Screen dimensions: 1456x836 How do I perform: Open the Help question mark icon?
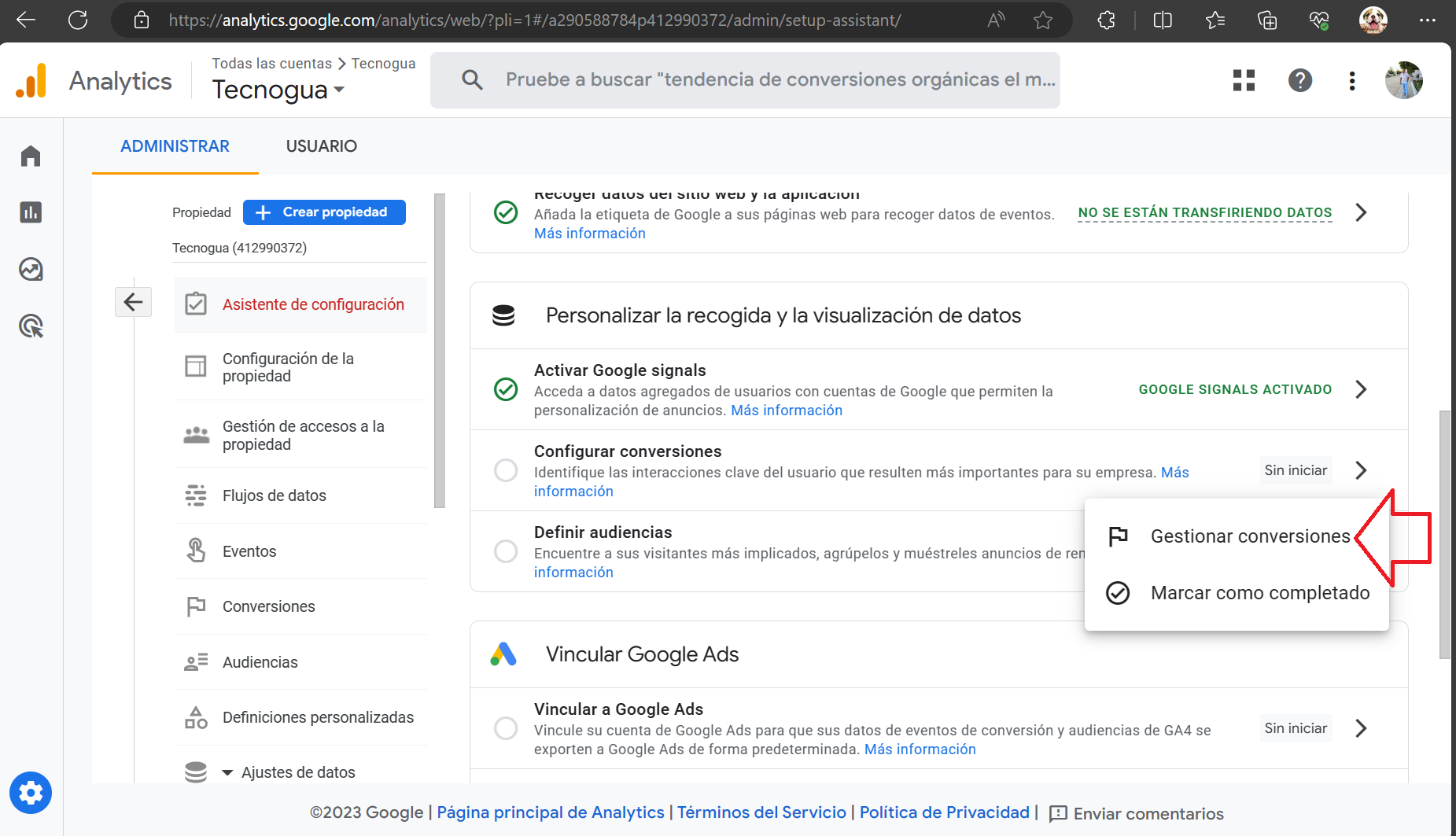tap(1300, 80)
